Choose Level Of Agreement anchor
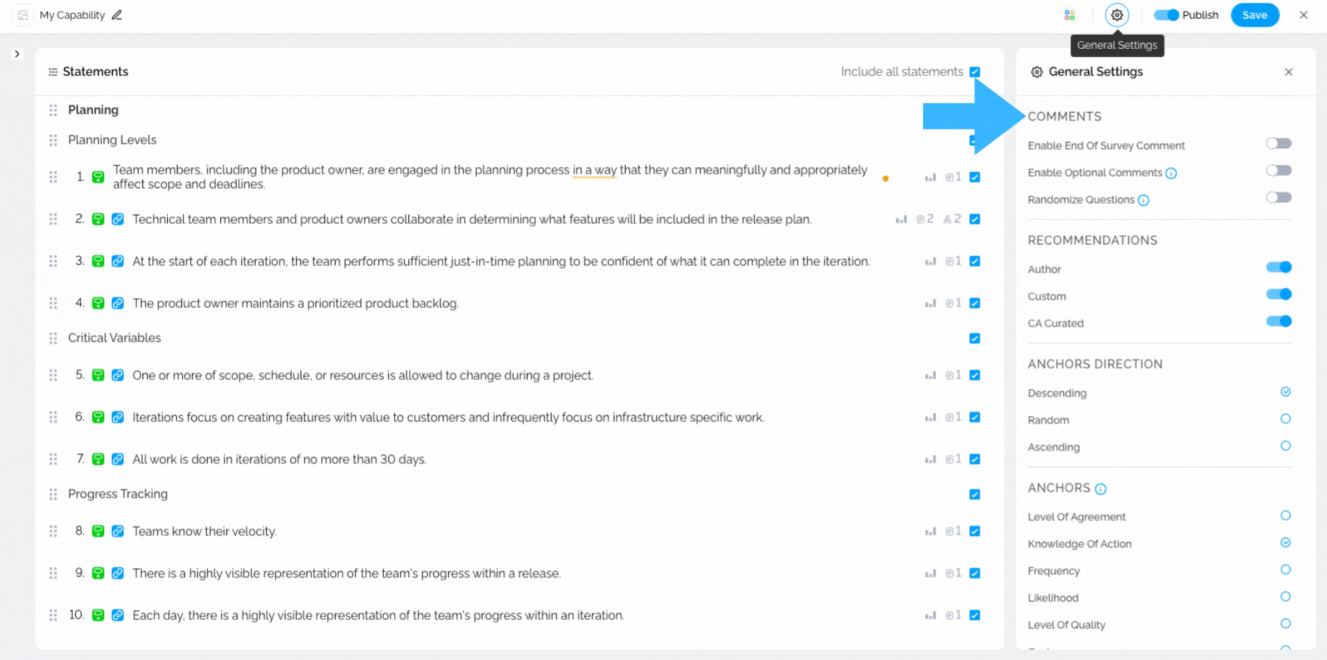This screenshot has width=1327, height=660. click(1285, 516)
